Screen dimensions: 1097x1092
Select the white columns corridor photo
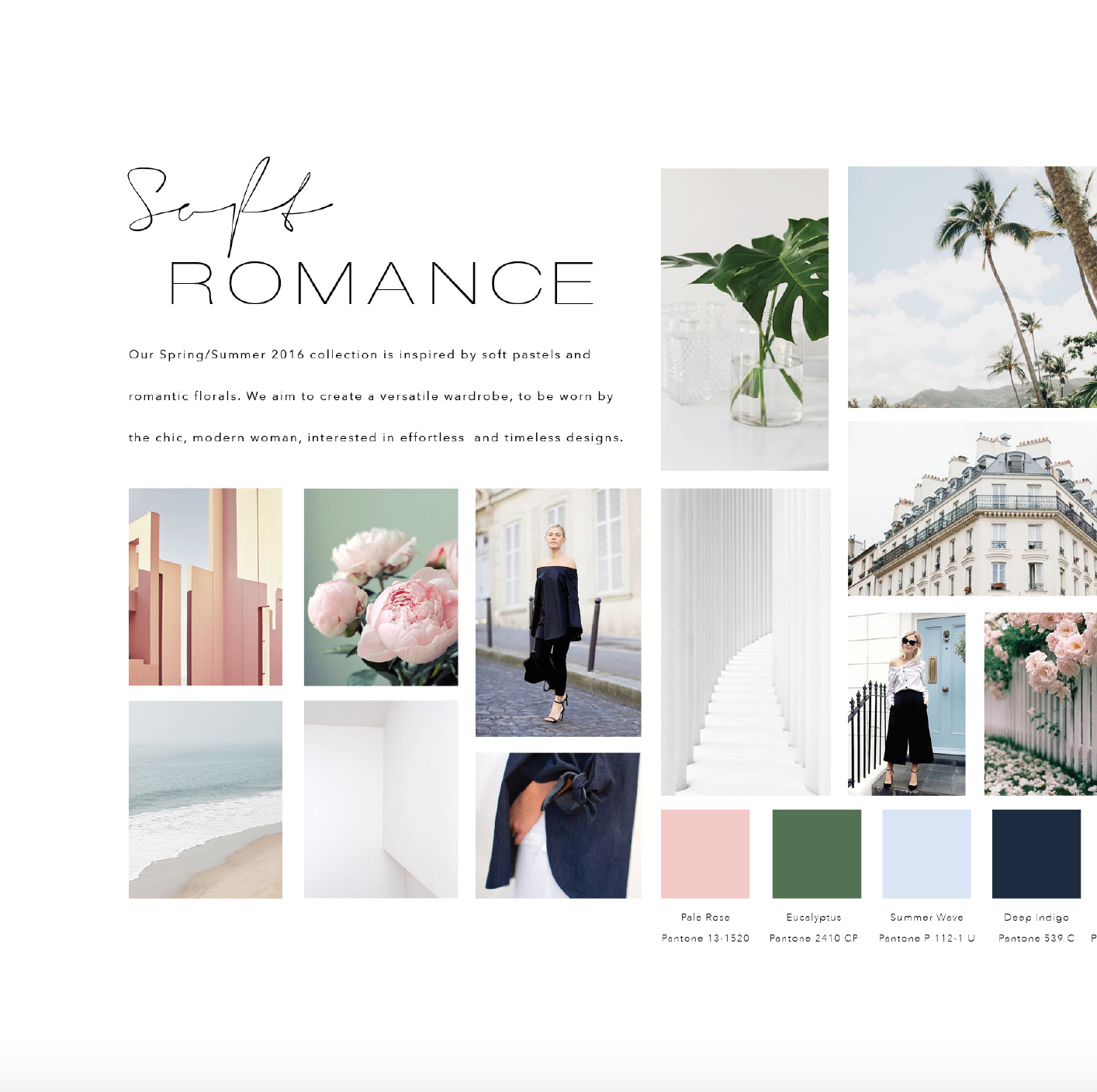pos(746,641)
